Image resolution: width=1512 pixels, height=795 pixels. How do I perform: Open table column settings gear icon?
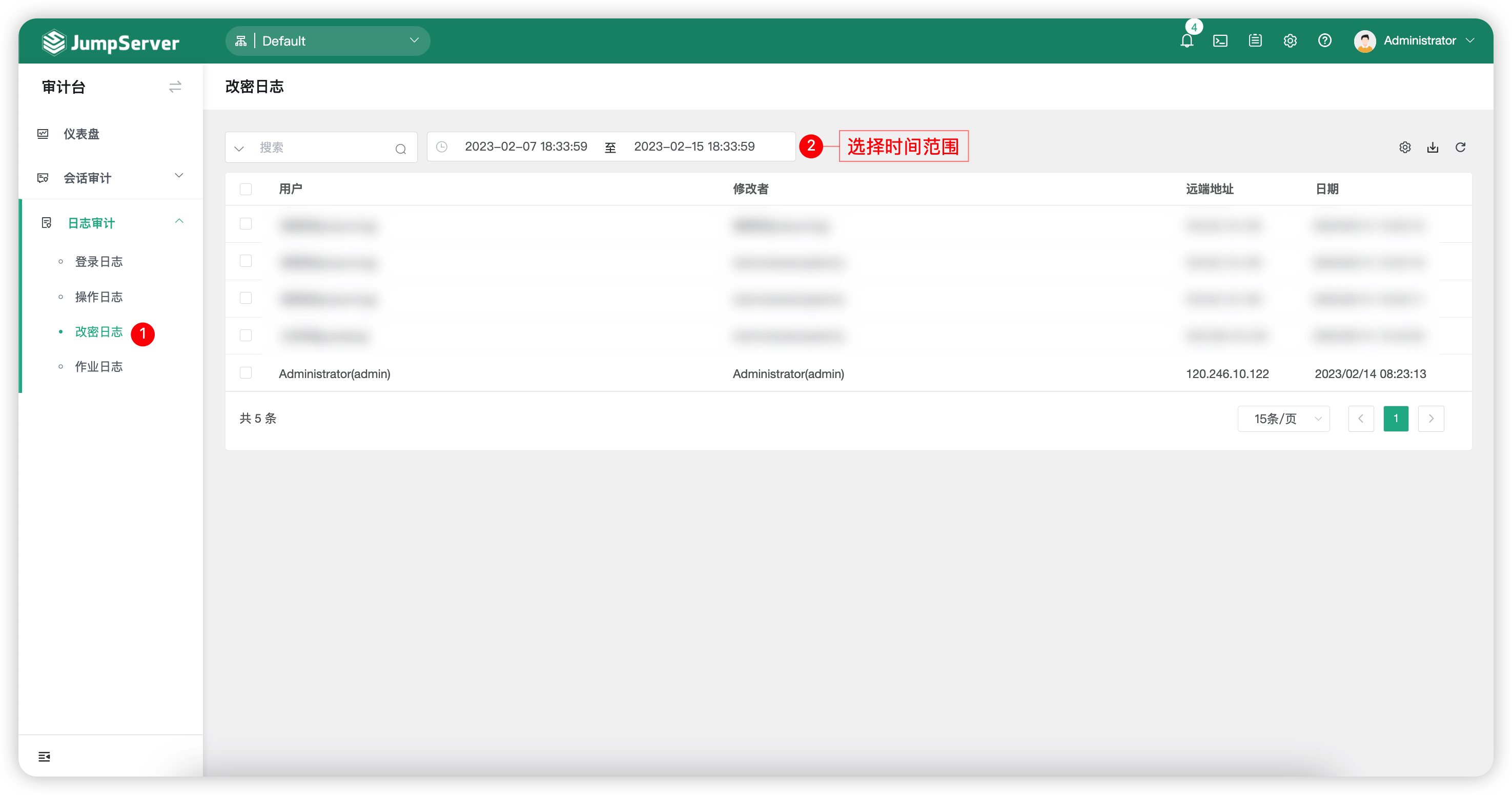point(1404,147)
